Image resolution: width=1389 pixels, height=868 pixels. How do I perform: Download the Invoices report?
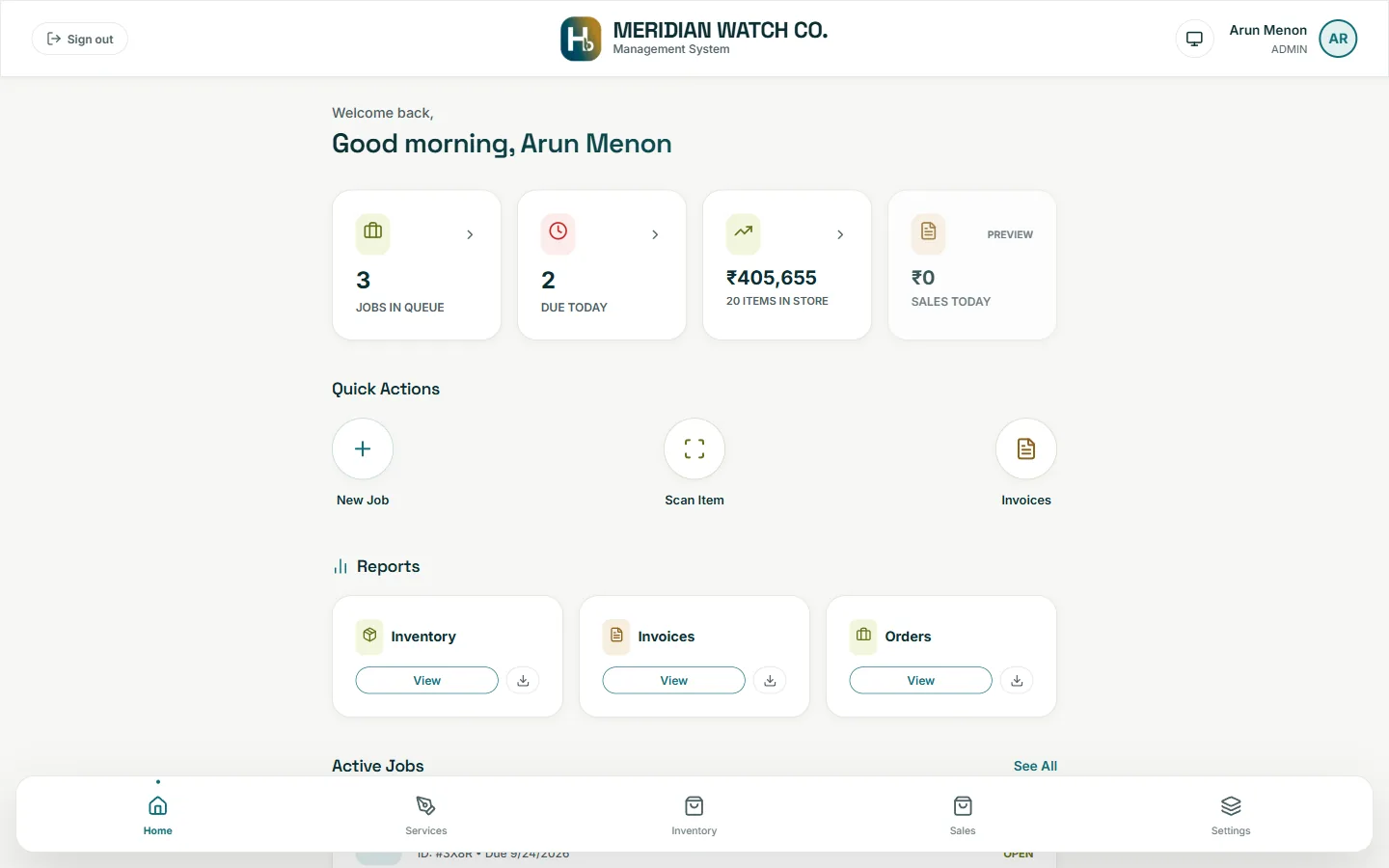tap(770, 681)
